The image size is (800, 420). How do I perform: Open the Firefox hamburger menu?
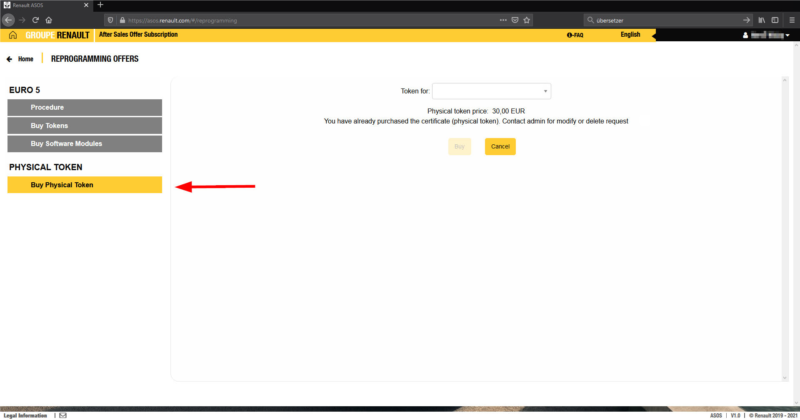pos(790,20)
